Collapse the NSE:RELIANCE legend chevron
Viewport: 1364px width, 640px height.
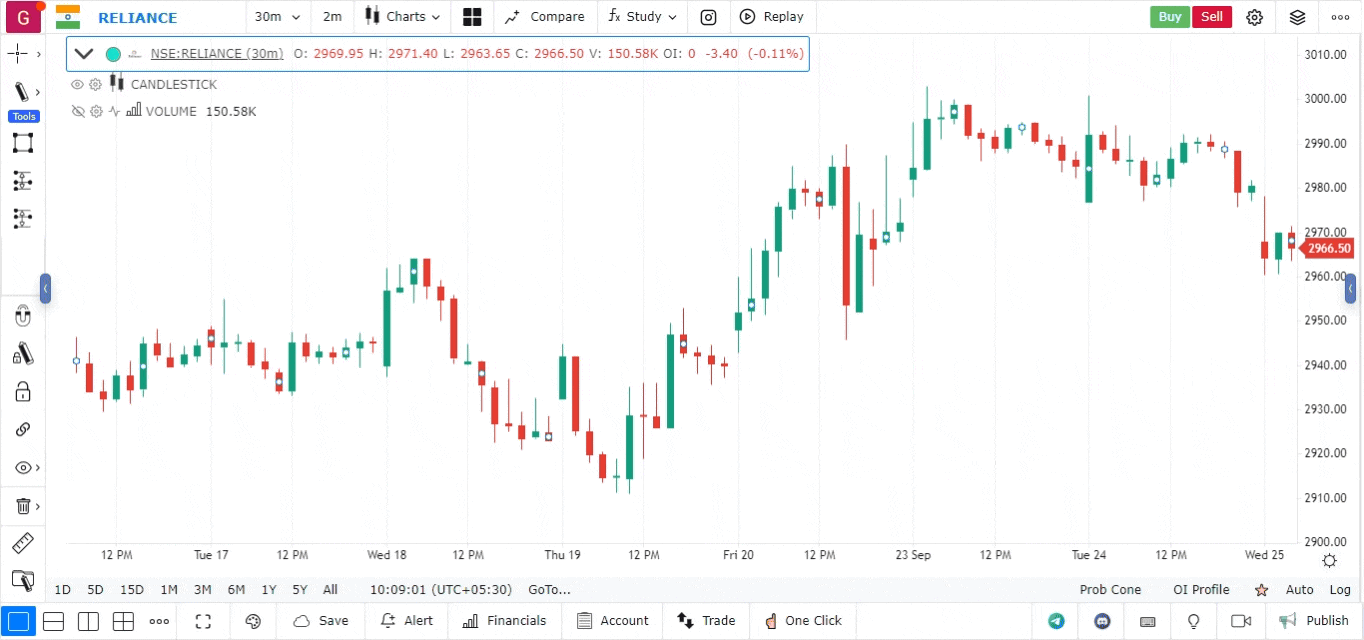tap(84, 54)
